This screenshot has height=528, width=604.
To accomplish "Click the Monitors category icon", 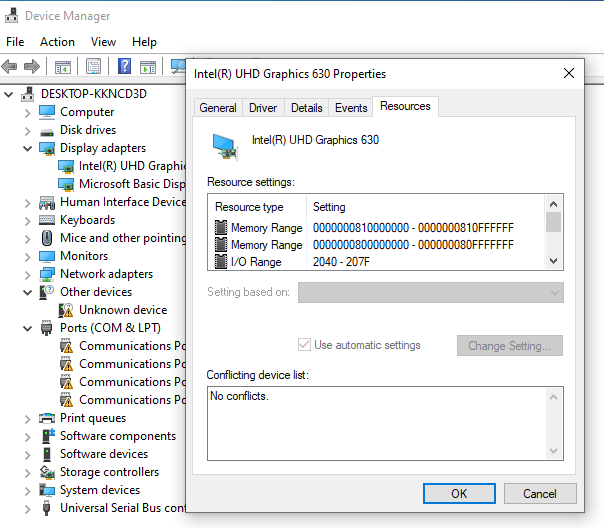I will point(47,256).
